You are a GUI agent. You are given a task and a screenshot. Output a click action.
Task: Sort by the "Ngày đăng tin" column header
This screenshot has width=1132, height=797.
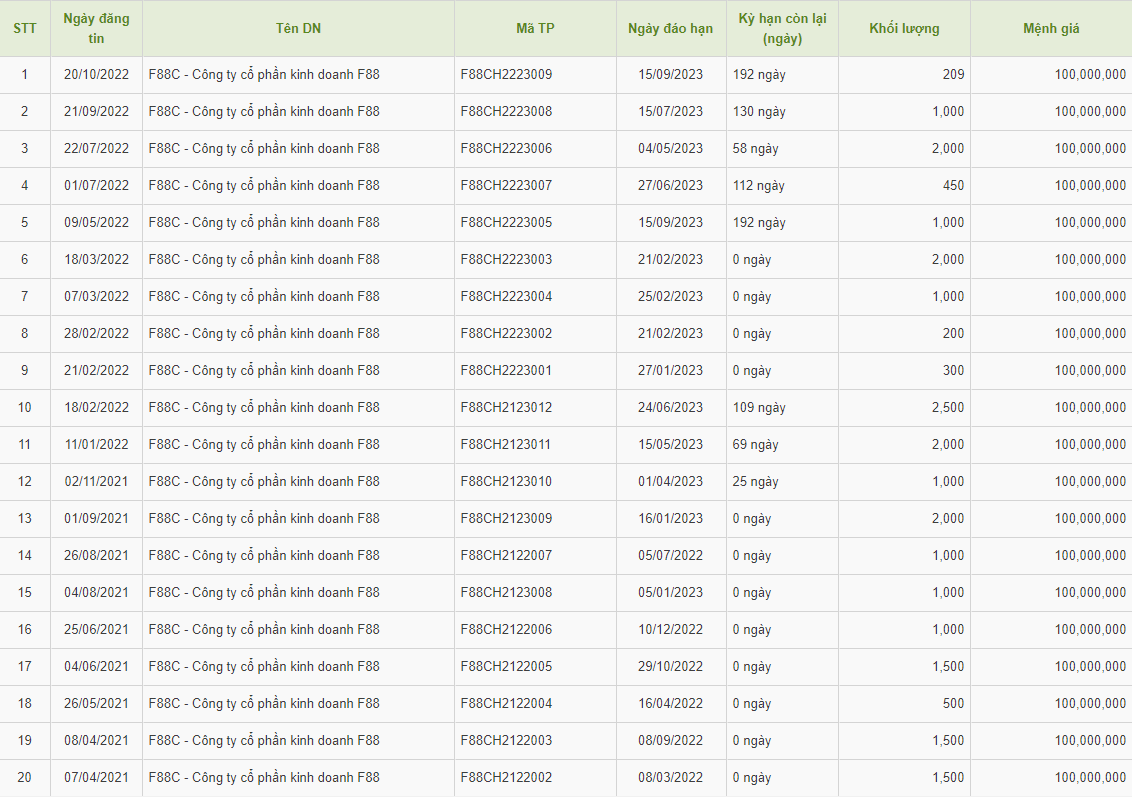pyautogui.click(x=96, y=28)
